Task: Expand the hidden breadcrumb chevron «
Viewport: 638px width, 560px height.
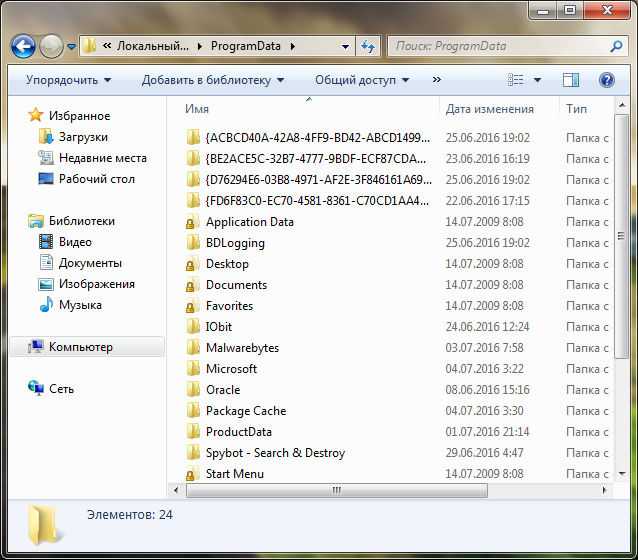Action: click(x=107, y=46)
